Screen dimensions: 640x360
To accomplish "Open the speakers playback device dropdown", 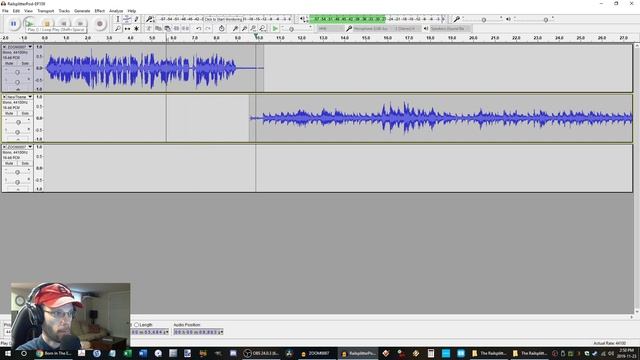I will pyautogui.click(x=450, y=29).
